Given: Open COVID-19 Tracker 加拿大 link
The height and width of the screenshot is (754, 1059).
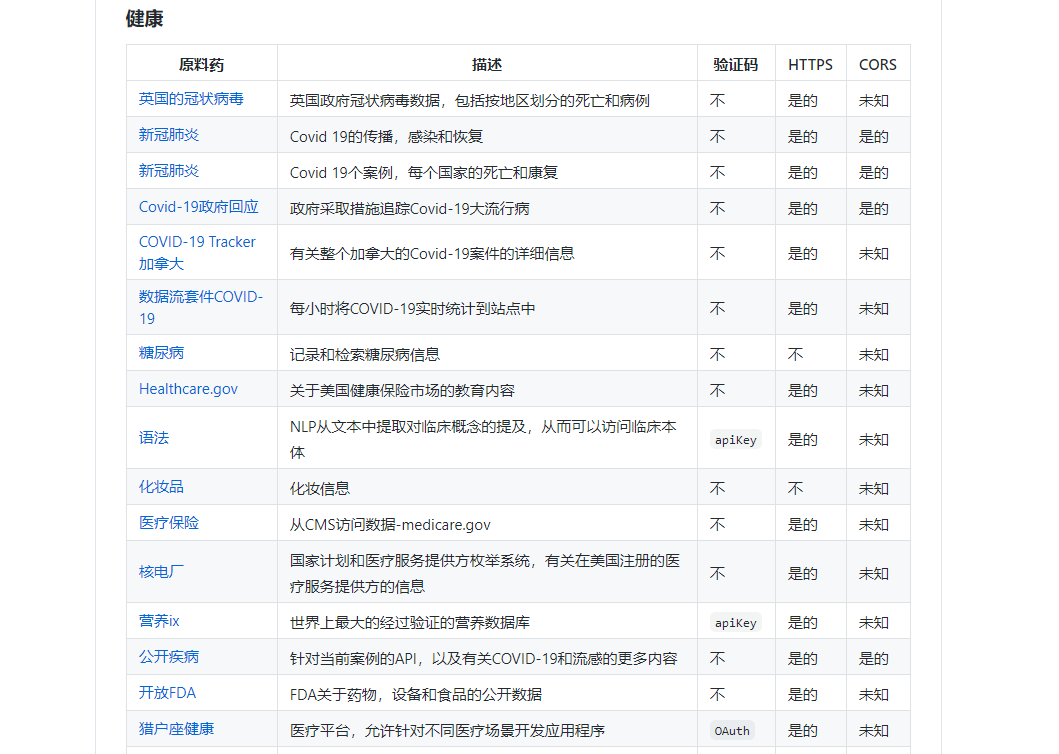Looking at the screenshot, I should (197, 253).
